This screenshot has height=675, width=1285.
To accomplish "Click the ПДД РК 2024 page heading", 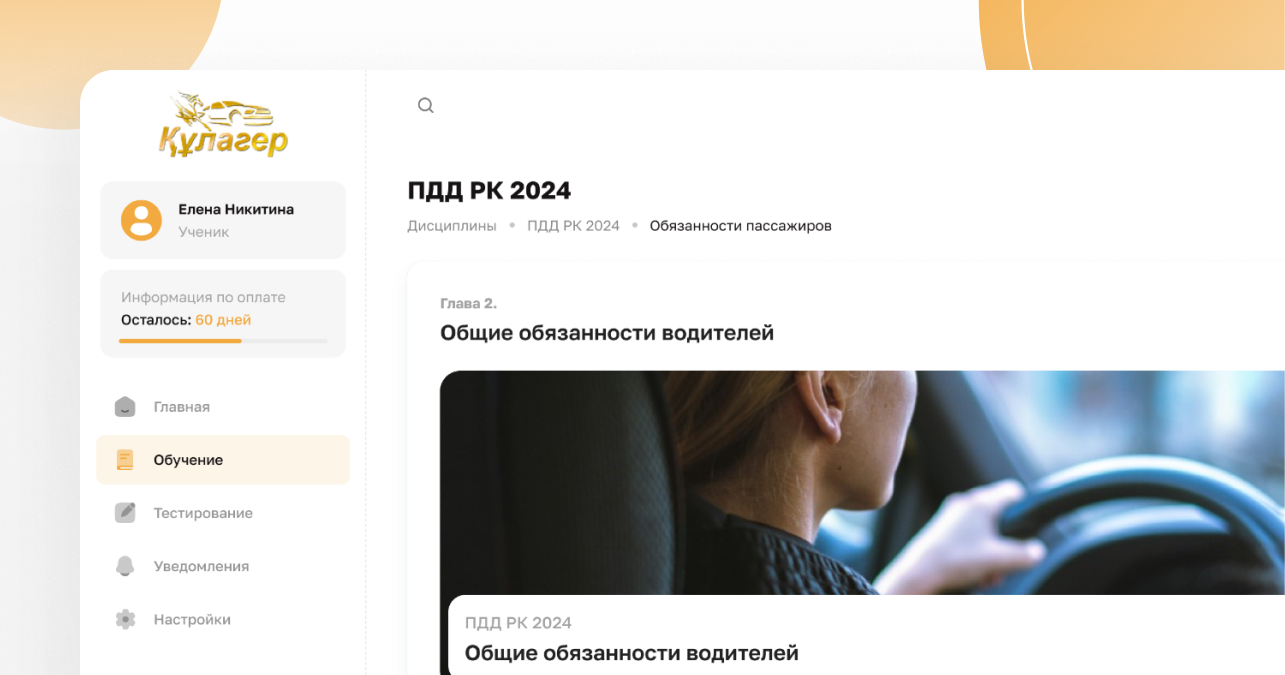I will click(x=489, y=190).
